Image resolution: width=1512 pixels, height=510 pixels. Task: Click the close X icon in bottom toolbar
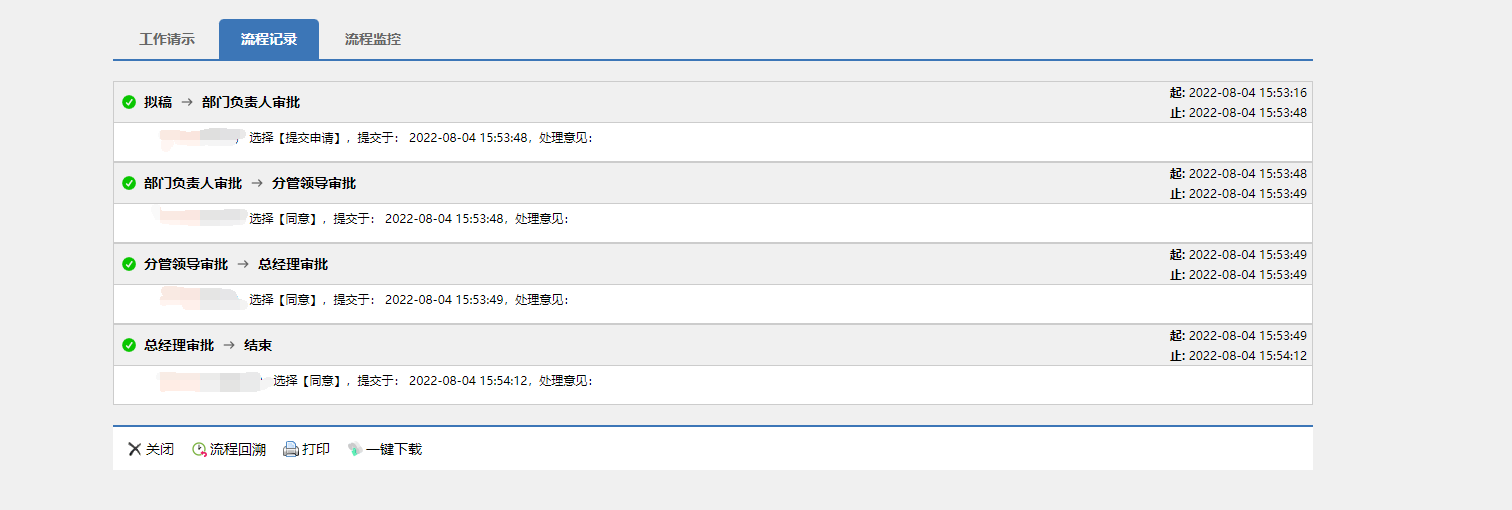[134, 450]
